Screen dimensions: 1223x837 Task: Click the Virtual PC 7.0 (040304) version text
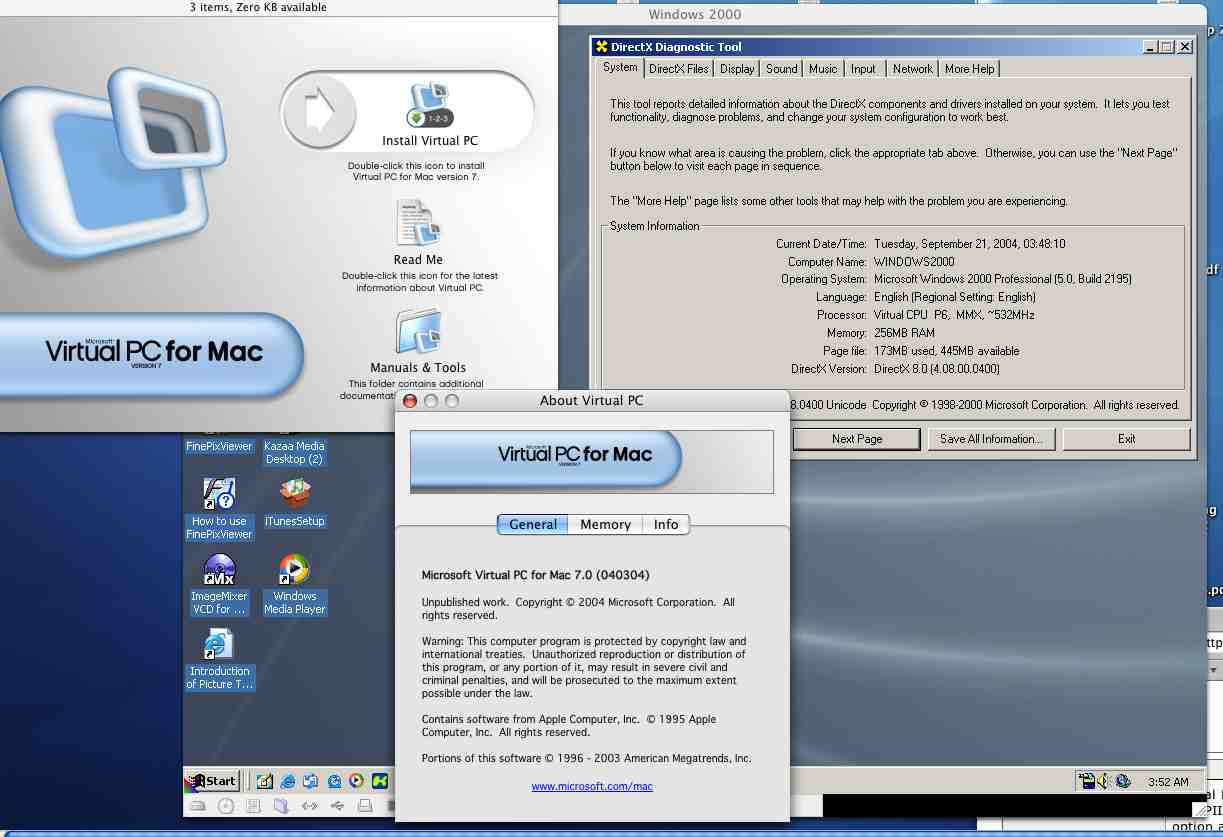535,575
